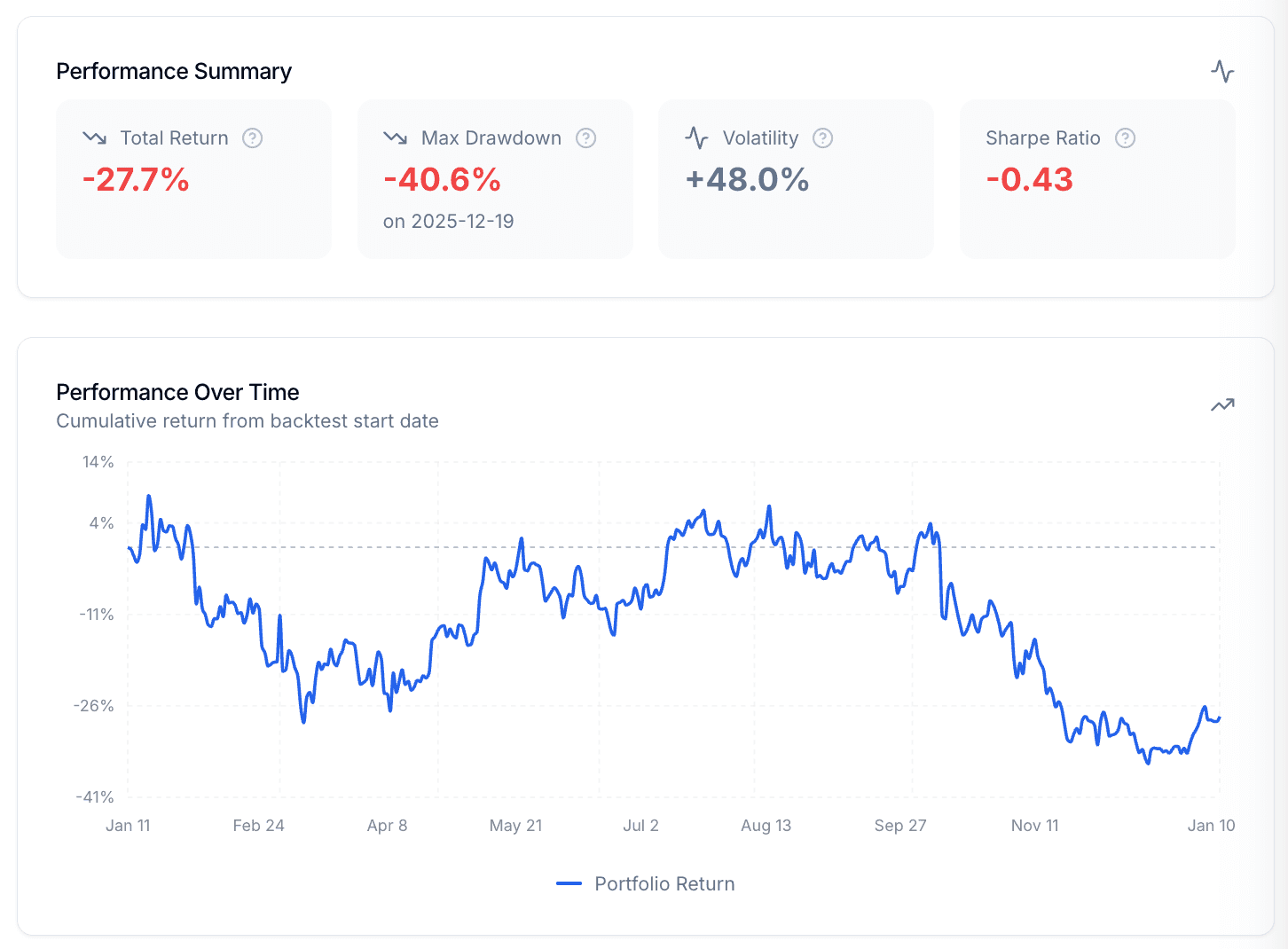
Task: Select the Performance Over Time section title
Action: click(x=177, y=392)
